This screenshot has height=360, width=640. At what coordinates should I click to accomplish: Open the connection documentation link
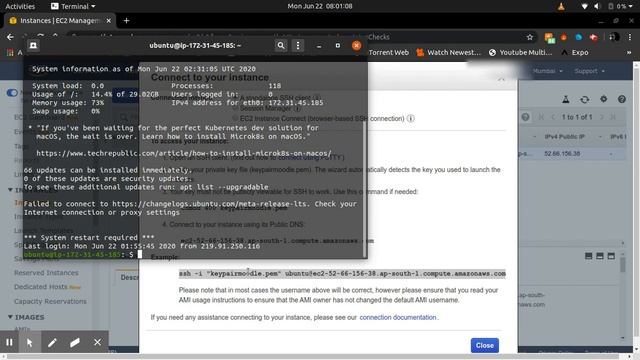(x=398, y=317)
